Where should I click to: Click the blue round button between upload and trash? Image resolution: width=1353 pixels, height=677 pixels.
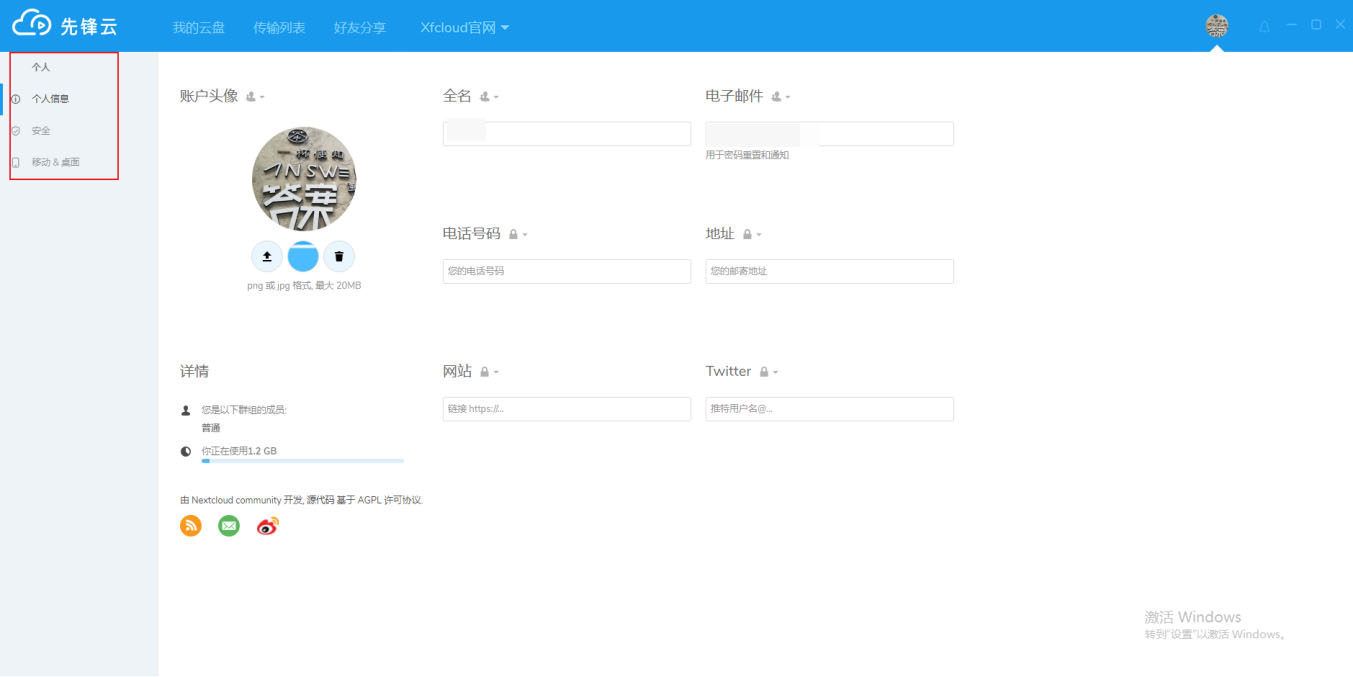click(x=303, y=256)
